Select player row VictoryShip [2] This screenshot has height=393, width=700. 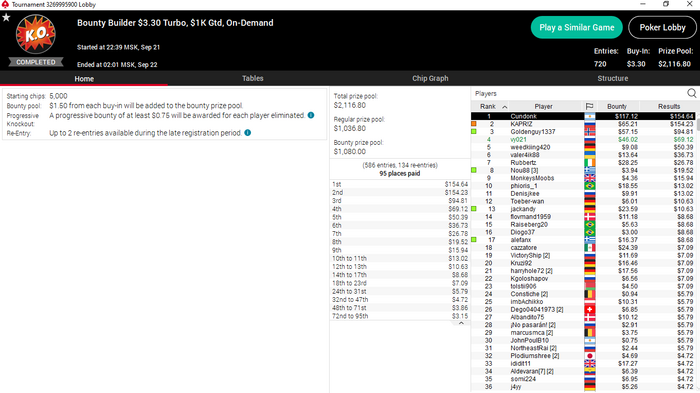583,255
